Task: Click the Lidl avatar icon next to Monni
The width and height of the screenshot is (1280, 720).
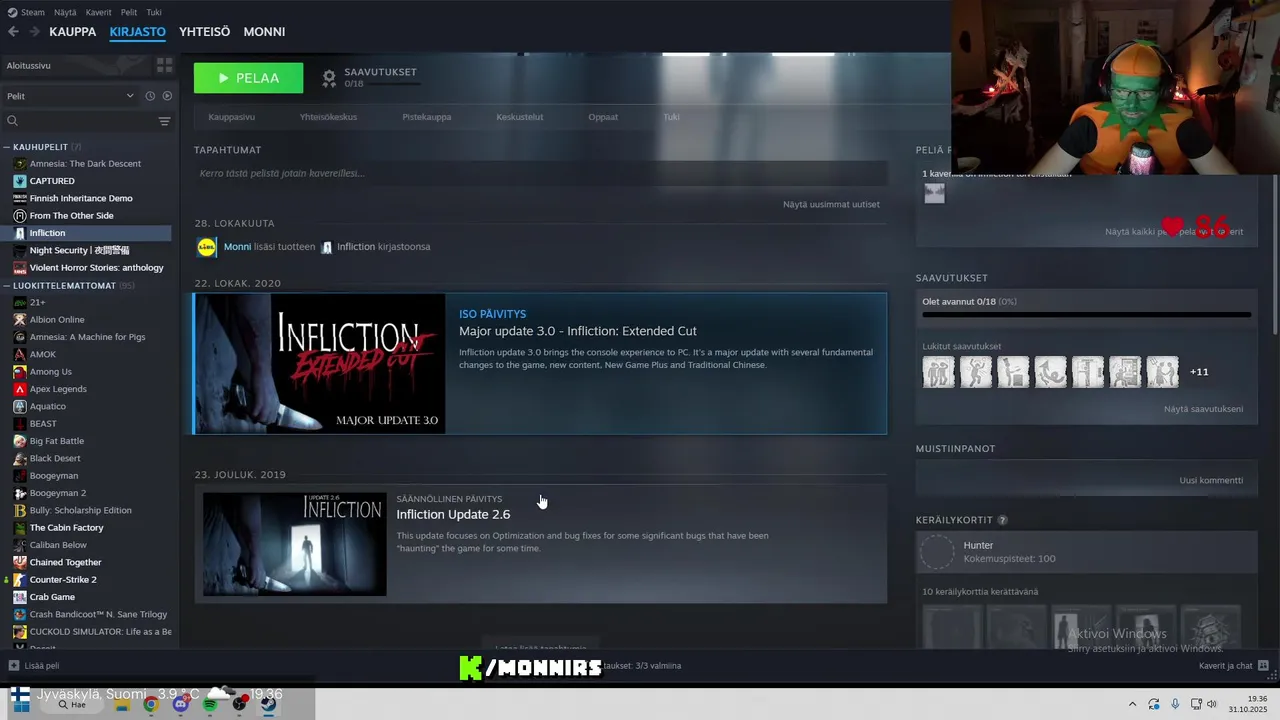Action: tap(206, 247)
